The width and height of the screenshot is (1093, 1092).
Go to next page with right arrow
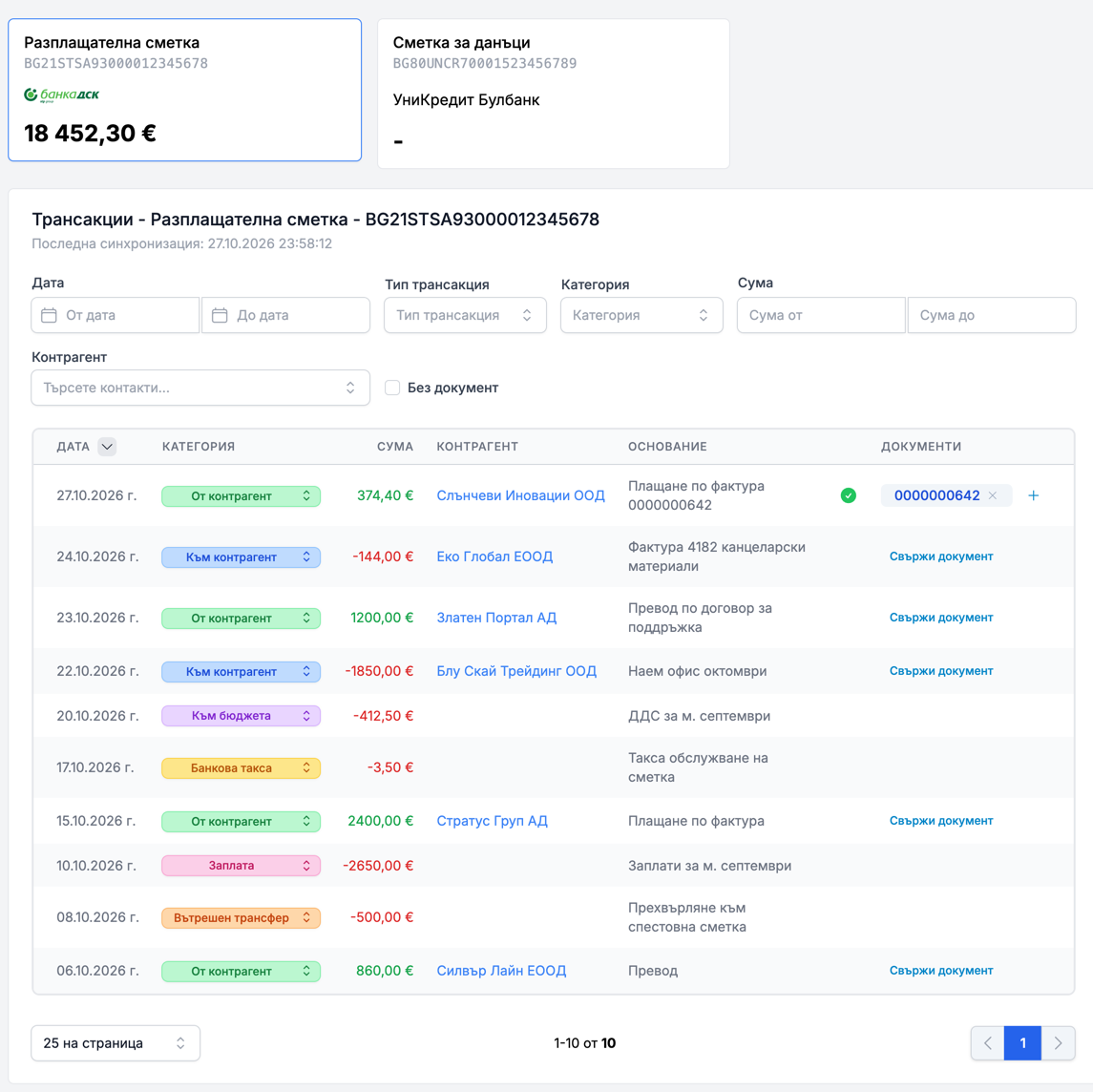pyautogui.click(x=1058, y=1042)
